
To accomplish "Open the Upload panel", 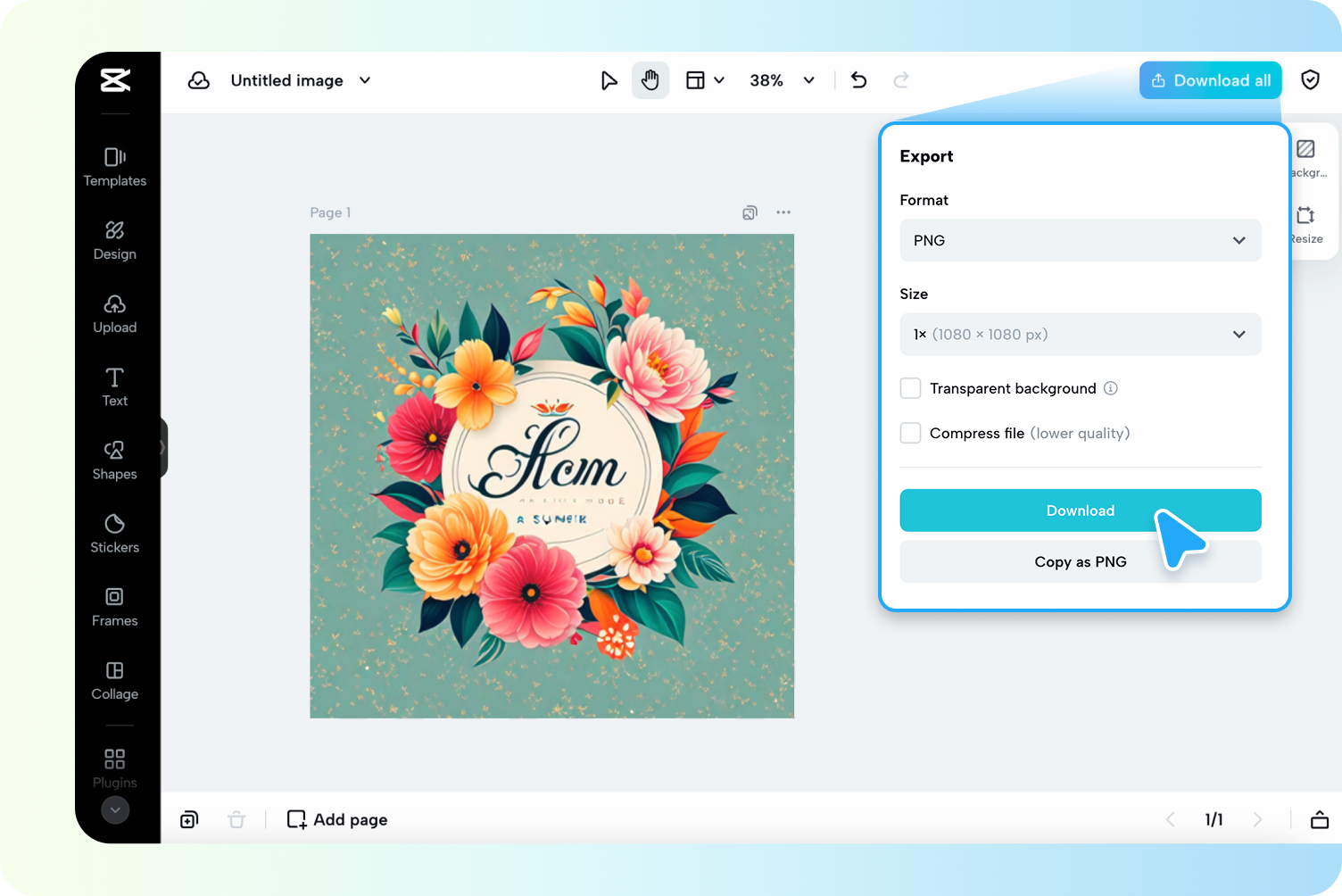I will [114, 314].
